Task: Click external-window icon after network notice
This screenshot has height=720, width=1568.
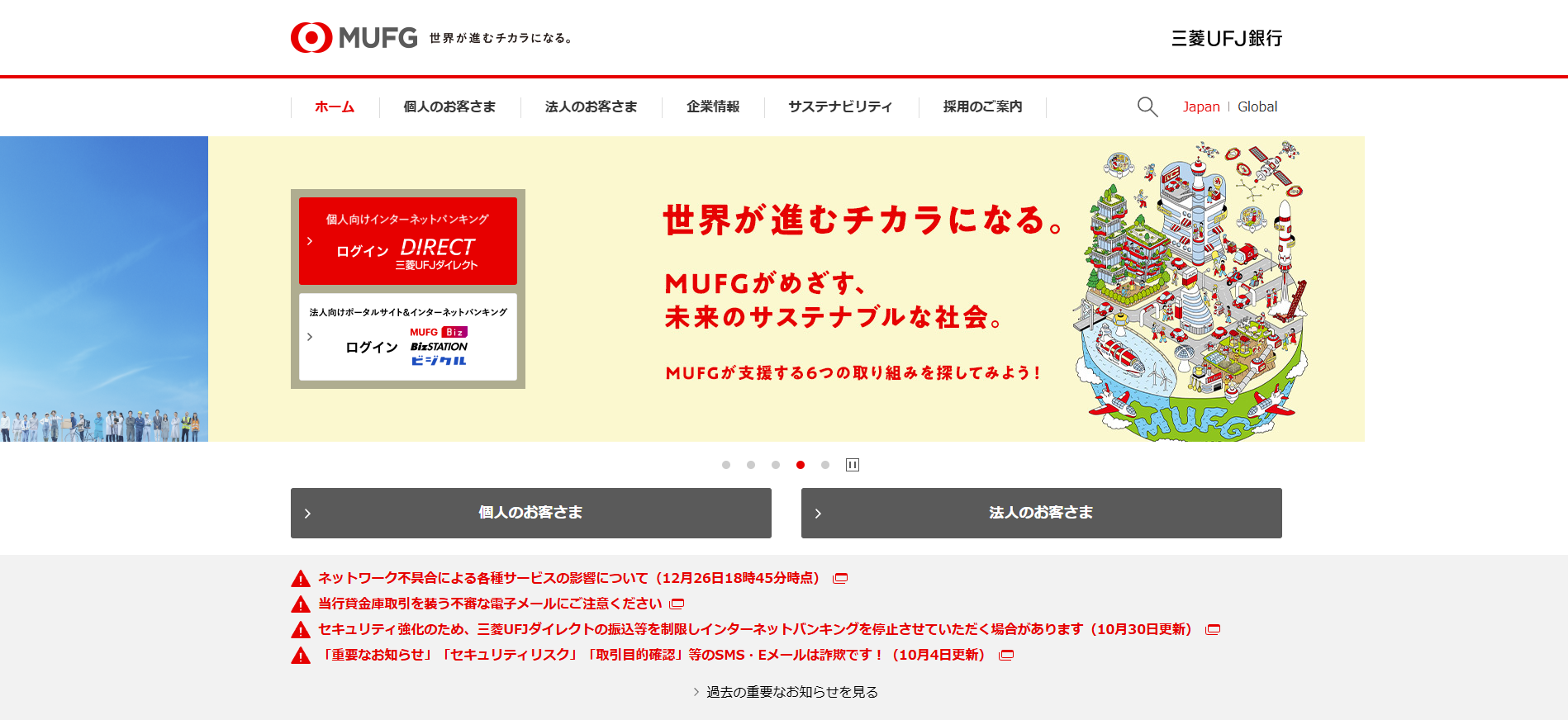Action: (x=840, y=579)
